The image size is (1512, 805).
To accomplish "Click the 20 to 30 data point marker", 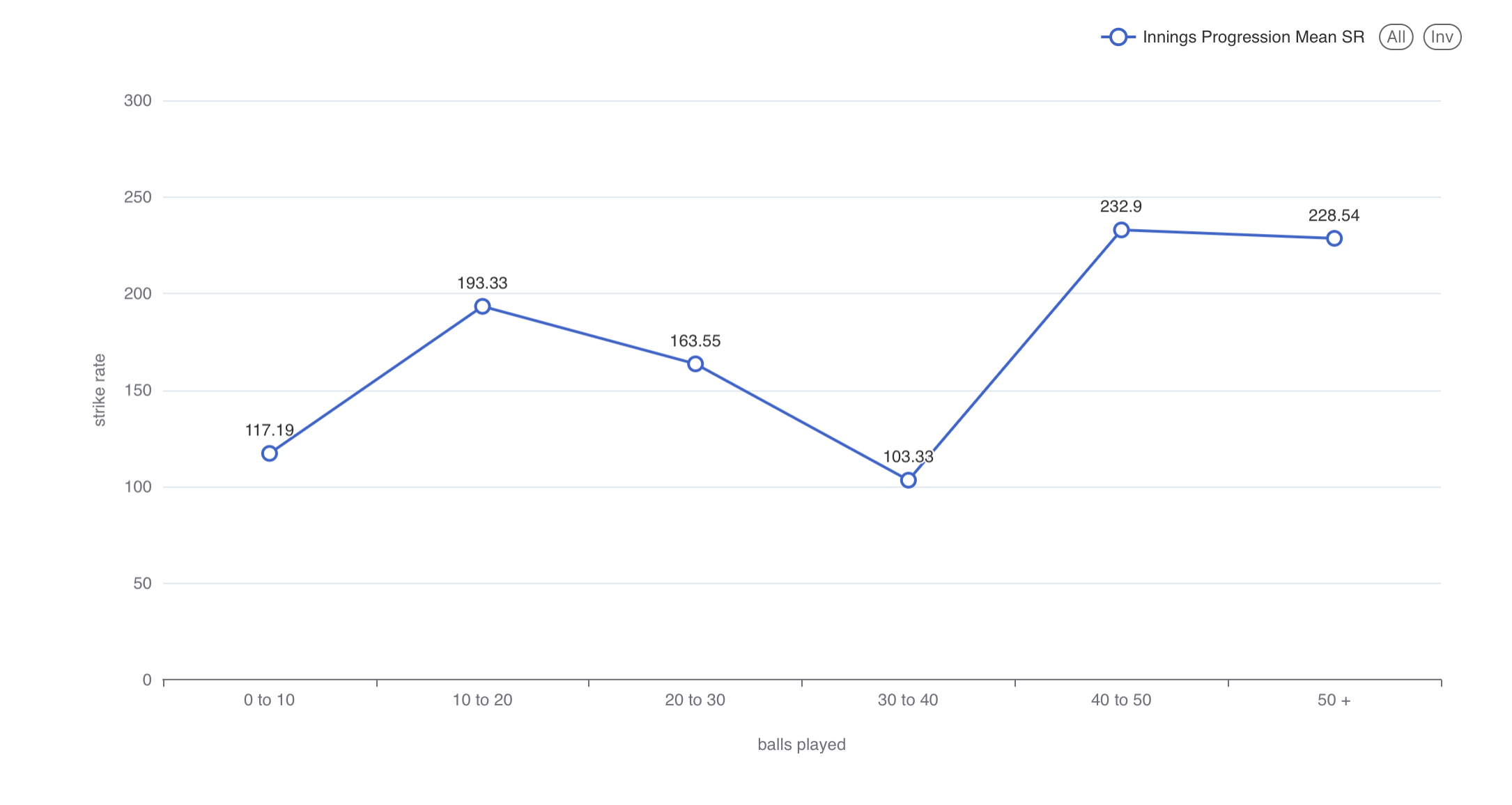I will tap(695, 364).
